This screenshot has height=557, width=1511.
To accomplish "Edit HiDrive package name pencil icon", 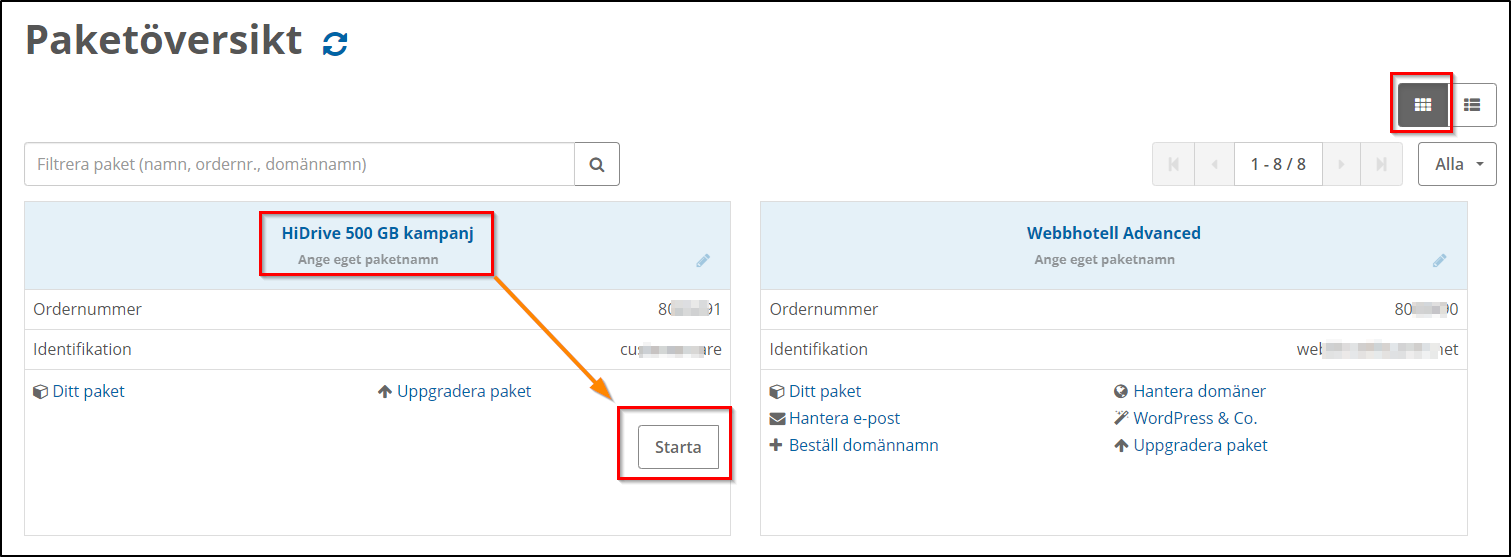I will tap(703, 260).
